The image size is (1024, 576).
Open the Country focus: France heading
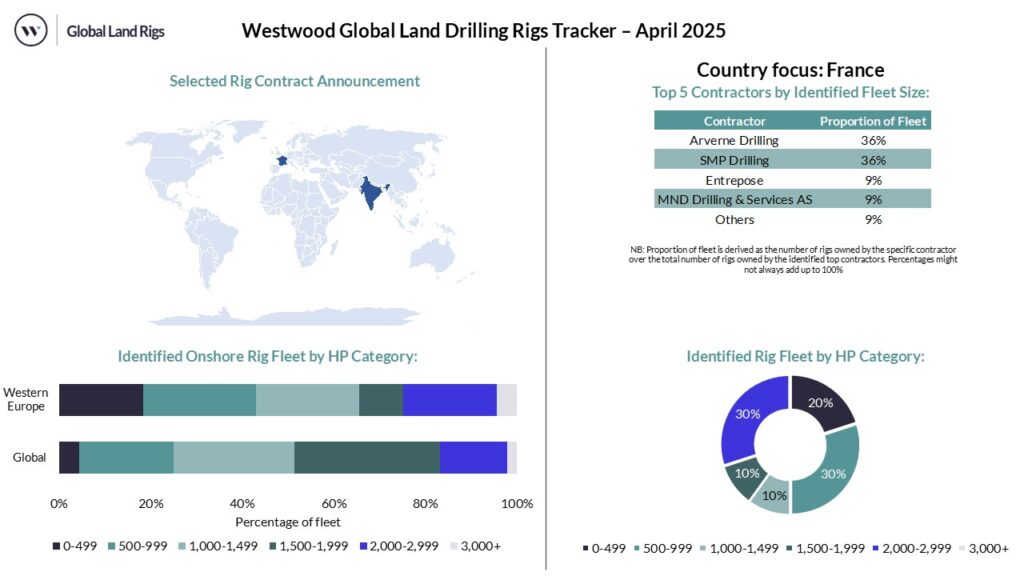point(790,70)
